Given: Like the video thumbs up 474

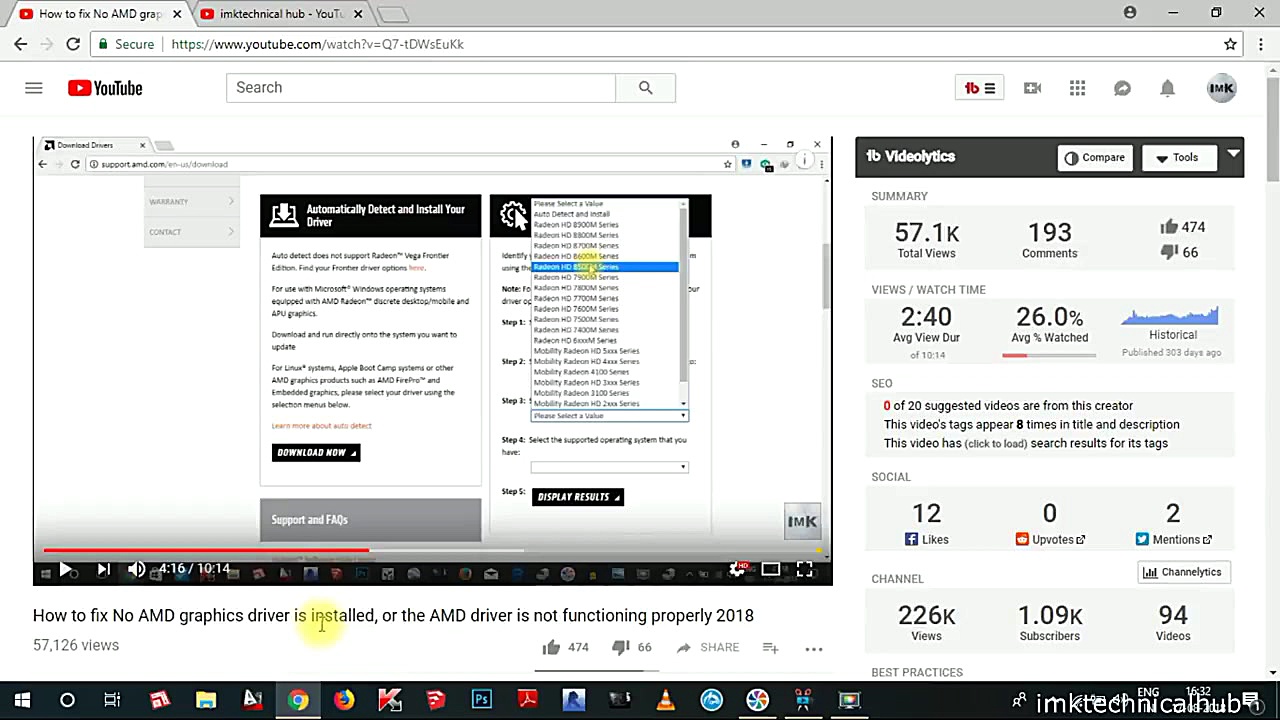Looking at the screenshot, I should pyautogui.click(x=566, y=648).
